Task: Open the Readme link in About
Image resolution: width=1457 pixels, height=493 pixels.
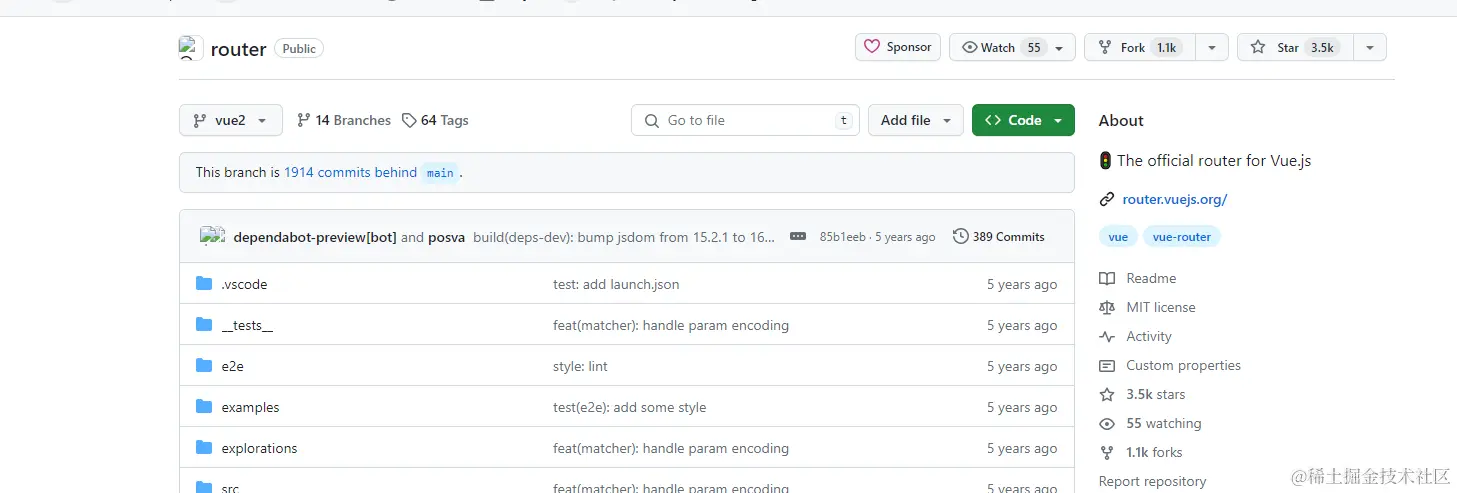Action: point(1151,278)
